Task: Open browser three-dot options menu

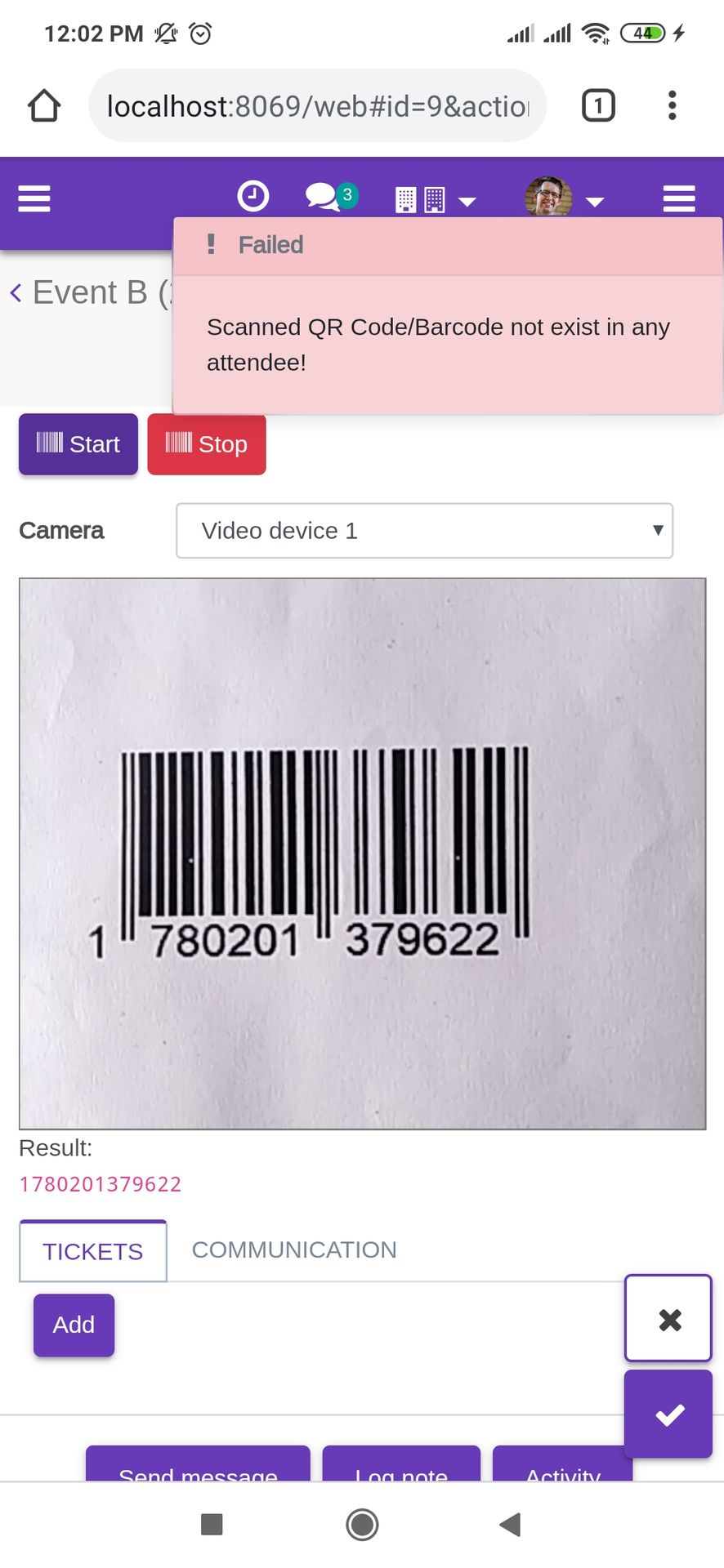Action: click(x=672, y=105)
